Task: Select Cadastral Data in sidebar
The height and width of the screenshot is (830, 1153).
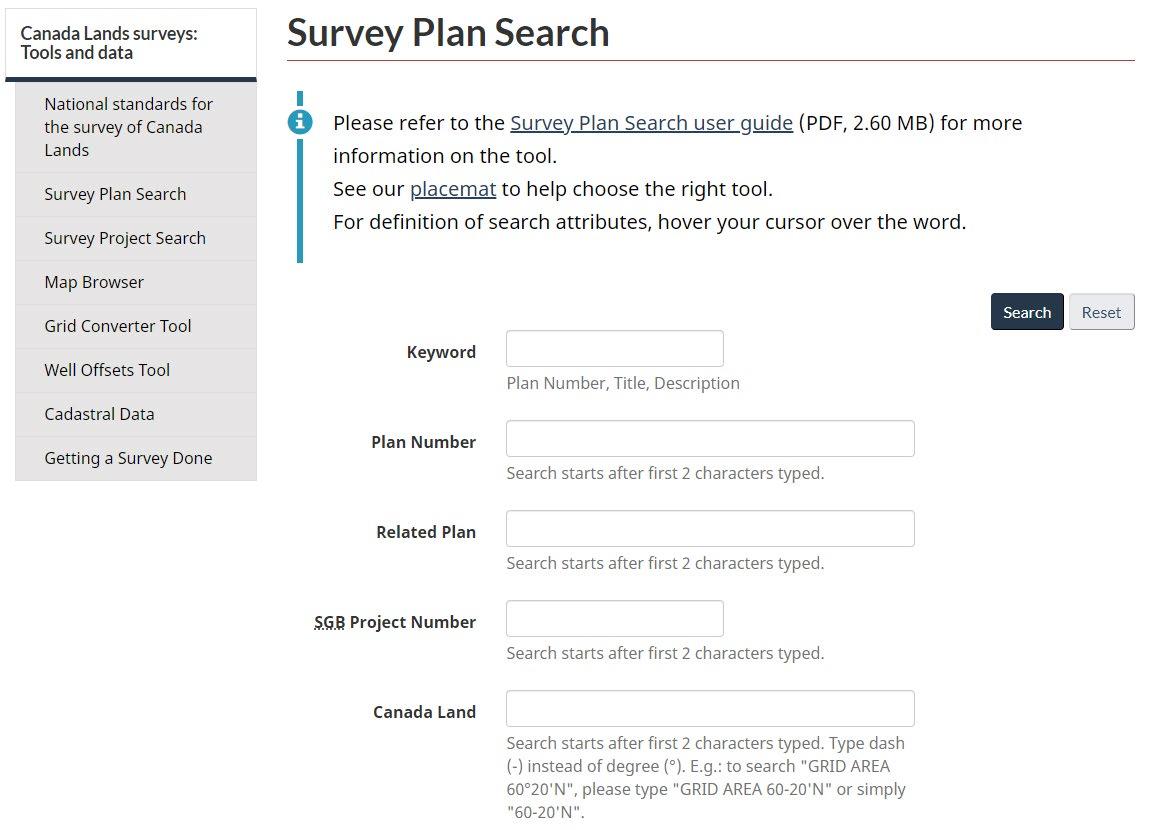Action: click(x=136, y=415)
